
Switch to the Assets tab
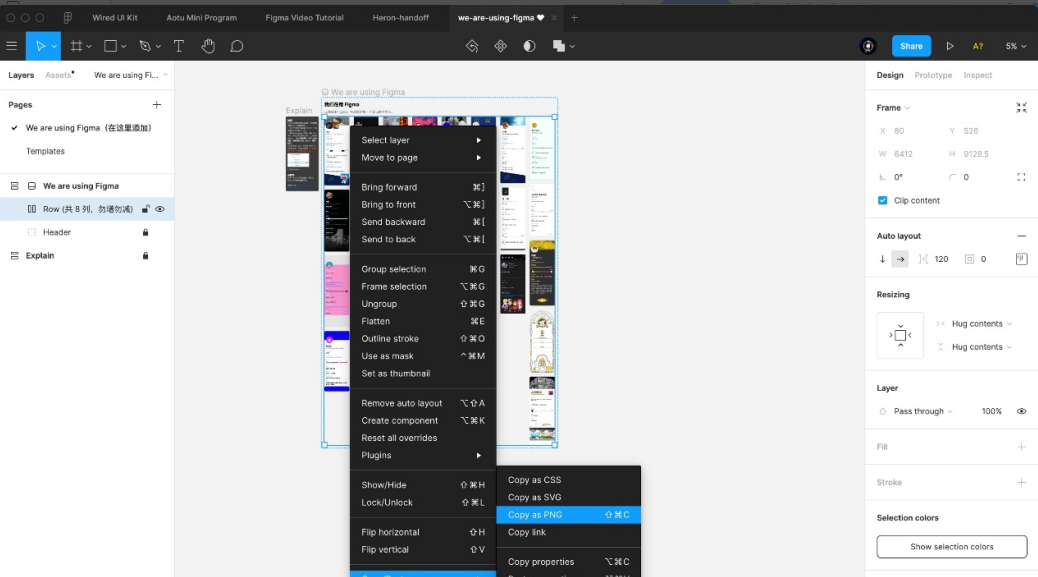click(x=58, y=75)
